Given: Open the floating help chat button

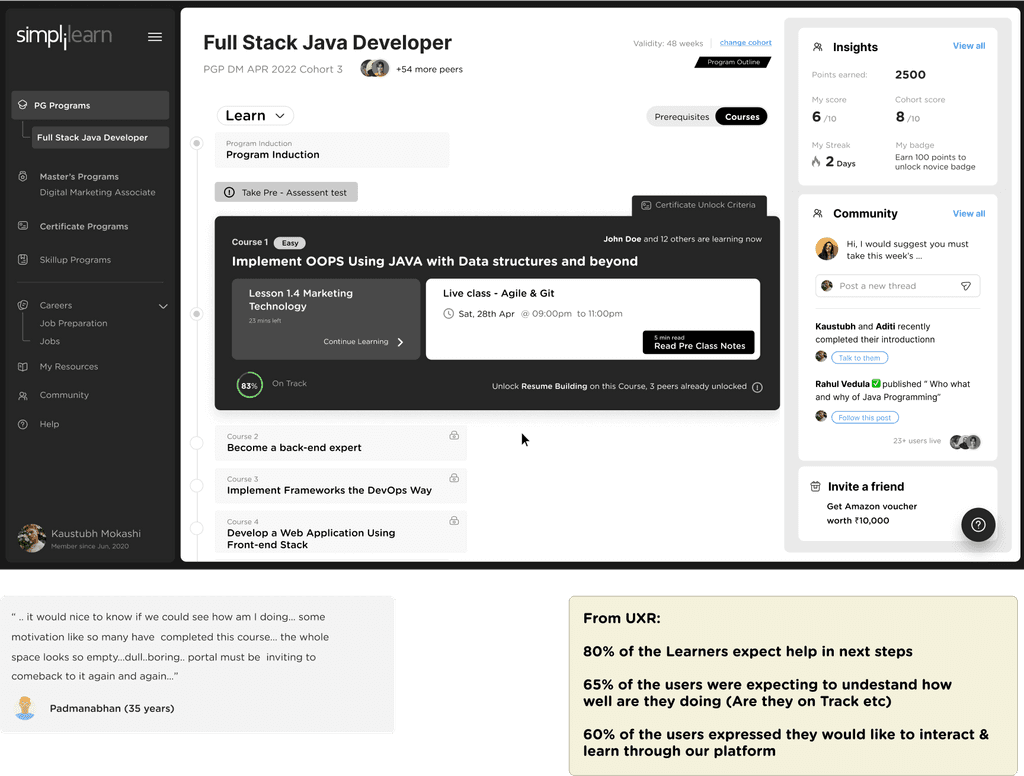Looking at the screenshot, I should (x=978, y=525).
